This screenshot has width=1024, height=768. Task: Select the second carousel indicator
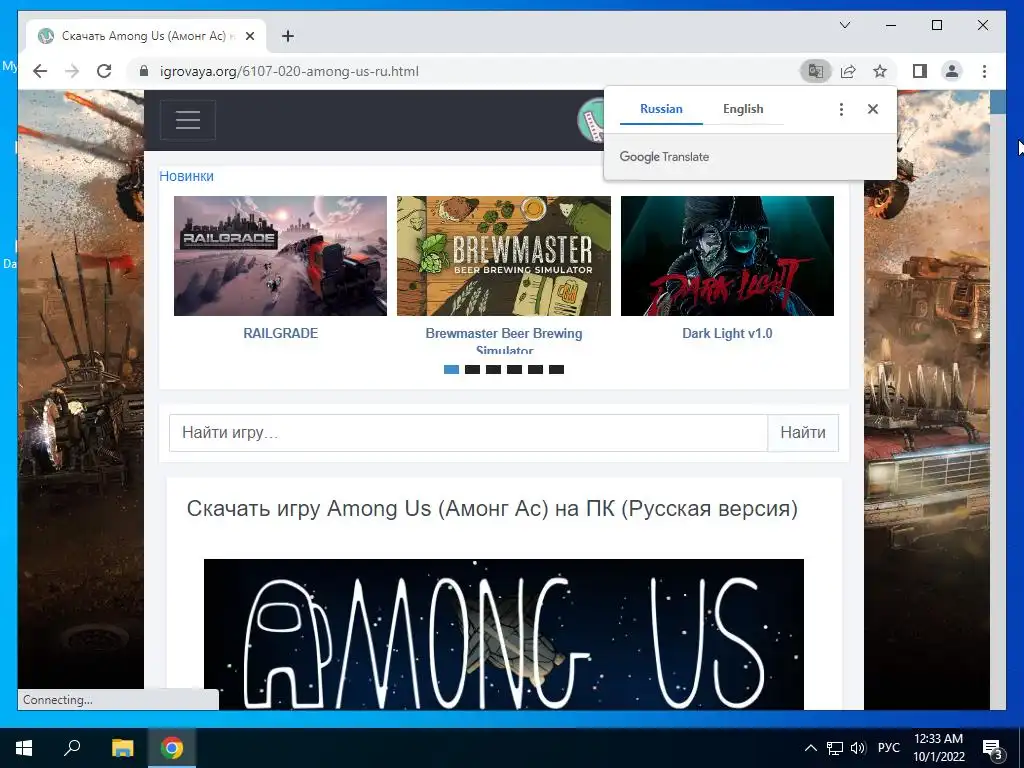[472, 370]
